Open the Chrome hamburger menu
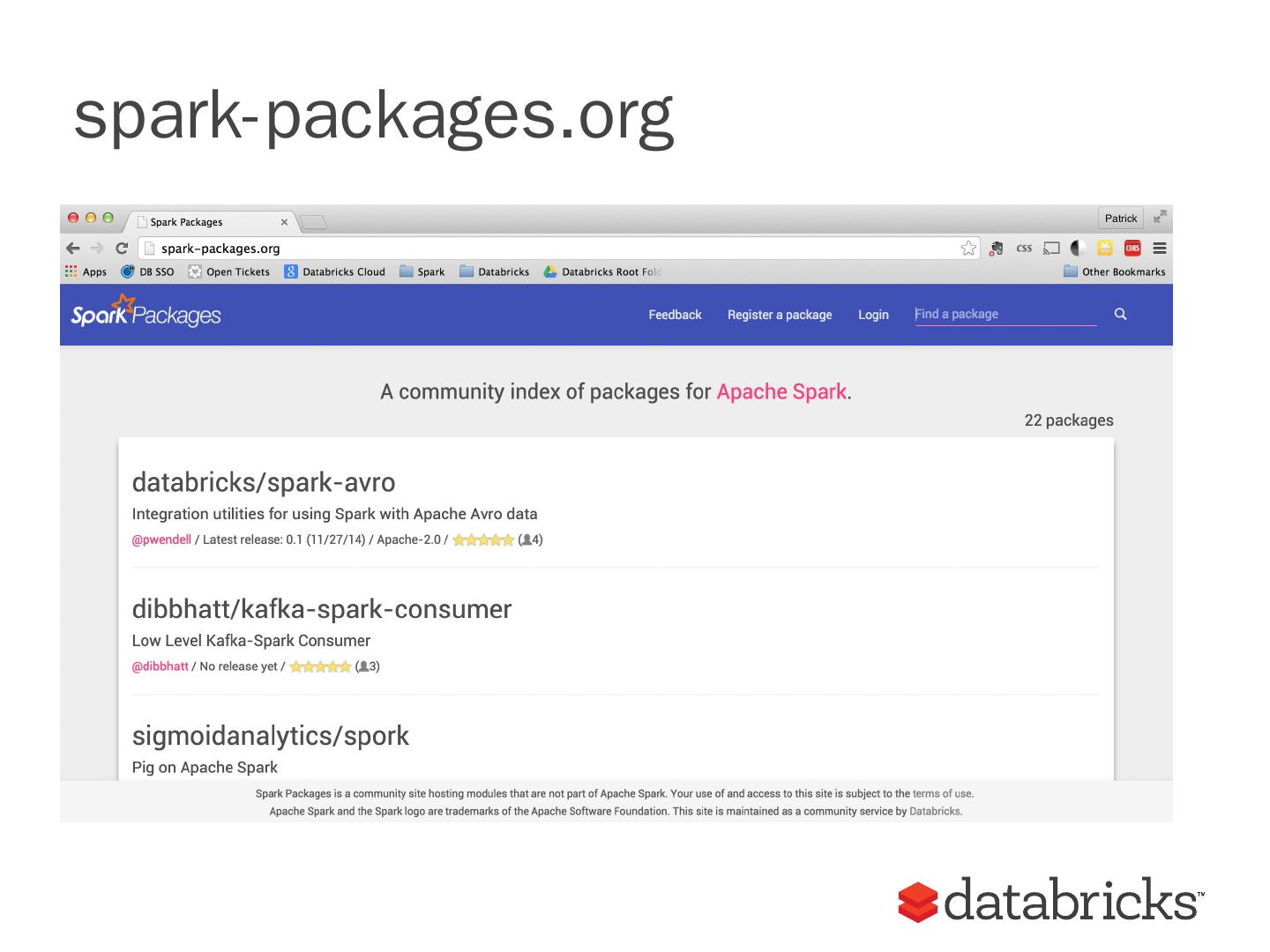Screen dimensions: 1270x952 pyautogui.click(x=1160, y=249)
